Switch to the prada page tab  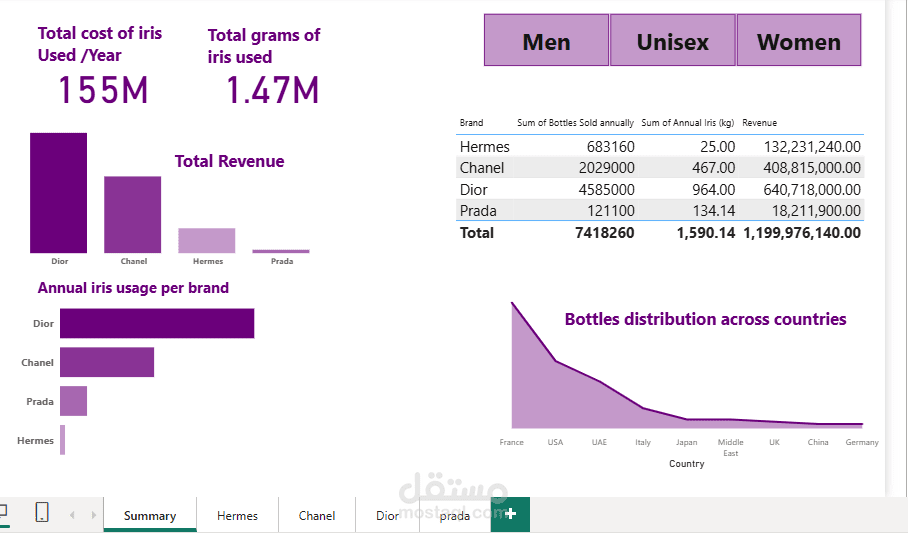tap(455, 515)
